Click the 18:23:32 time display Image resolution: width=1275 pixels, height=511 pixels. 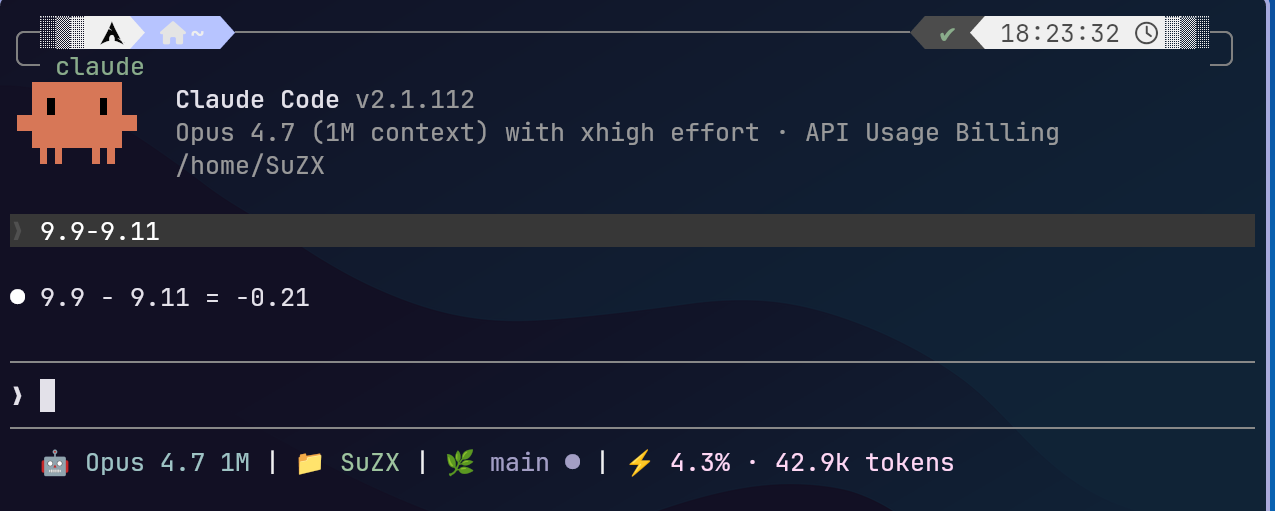[x=1060, y=33]
